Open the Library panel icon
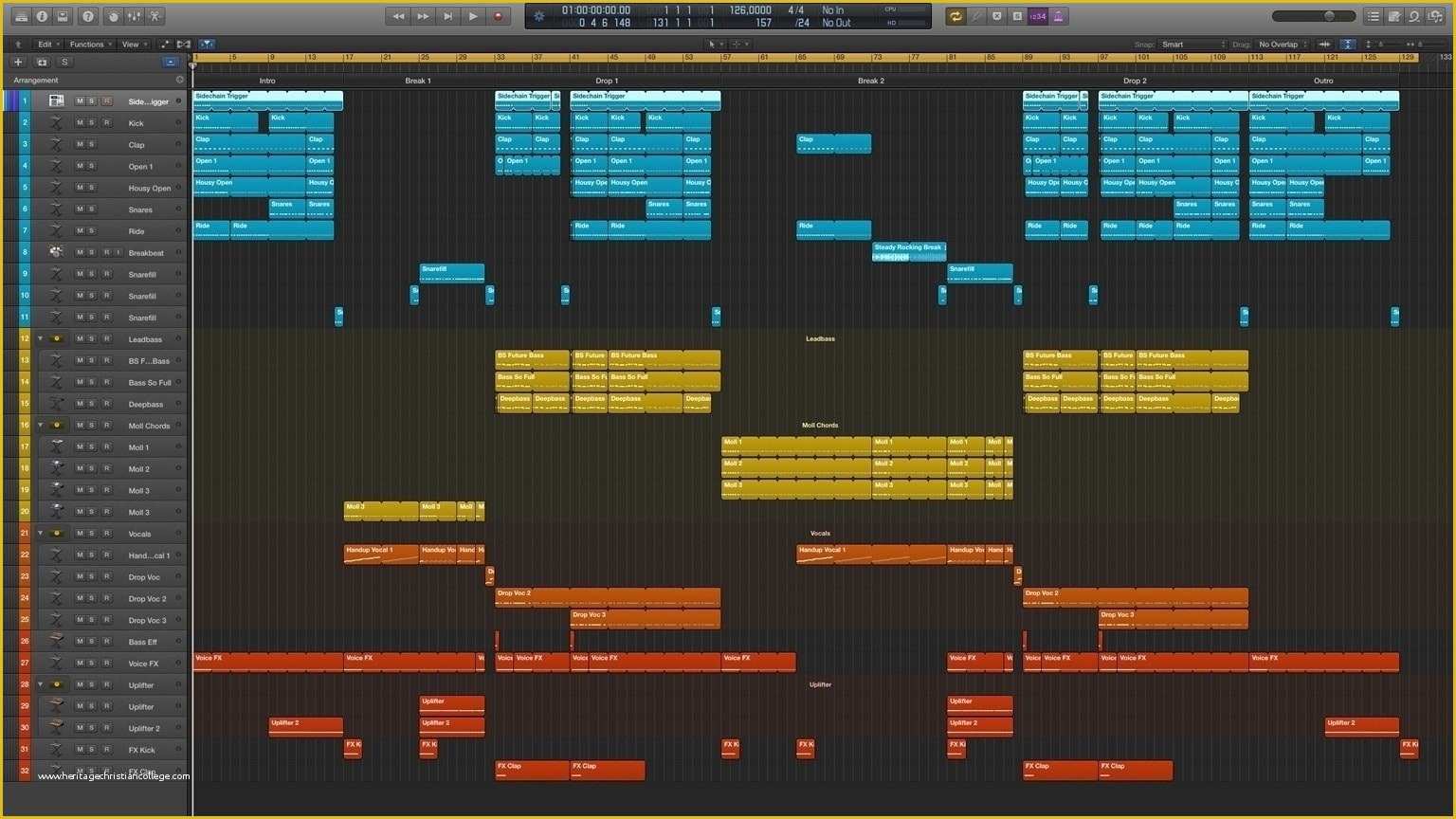 pos(22,16)
